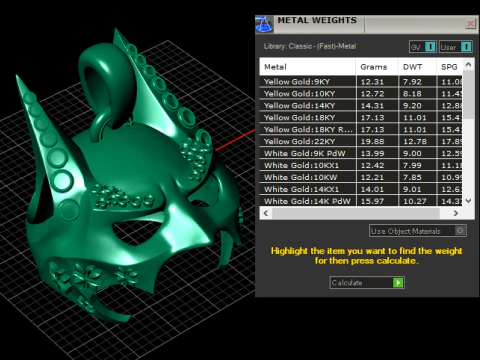Click the 9.01 DWT value

412,190
